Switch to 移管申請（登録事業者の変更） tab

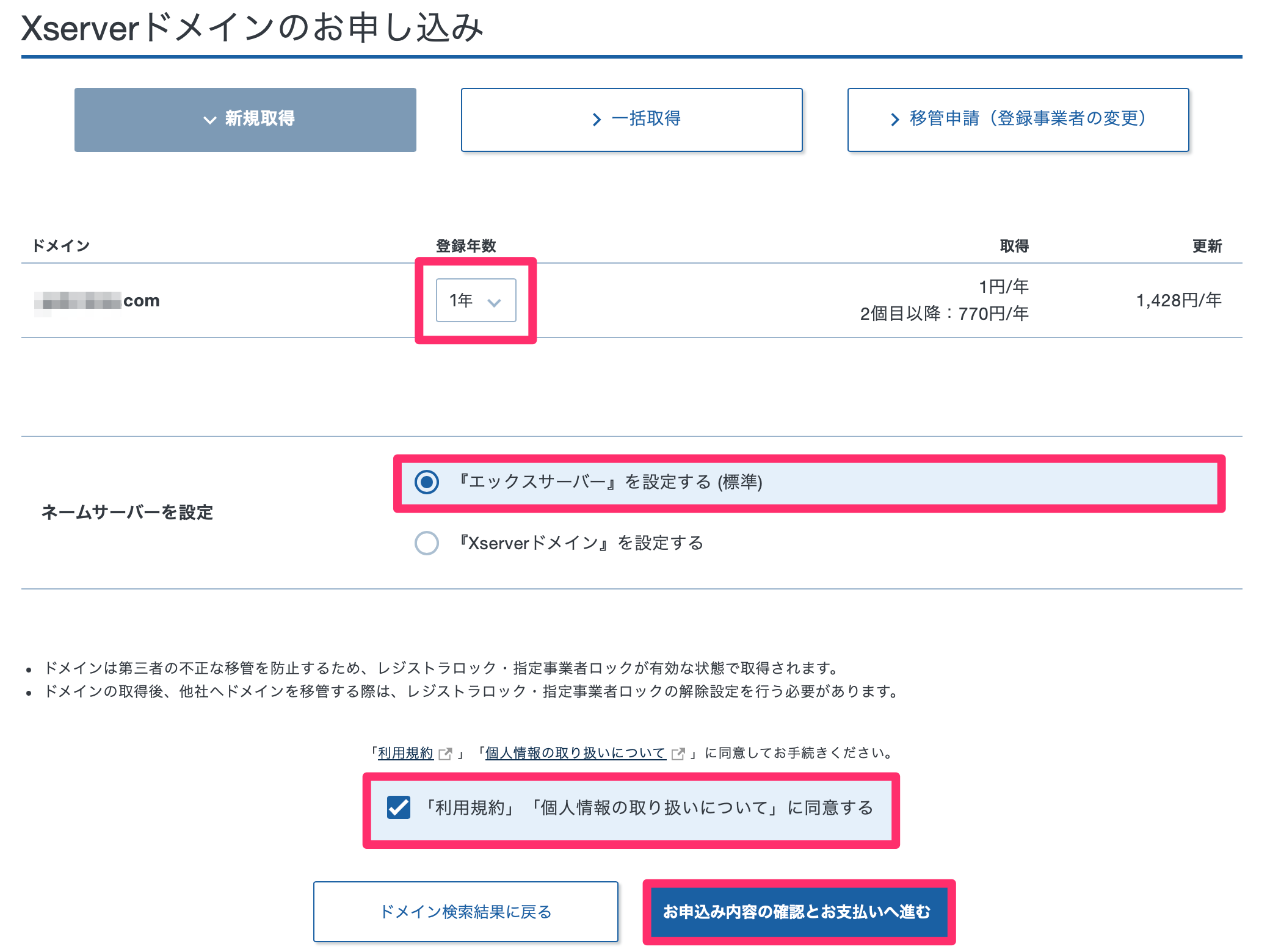[x=1018, y=120]
